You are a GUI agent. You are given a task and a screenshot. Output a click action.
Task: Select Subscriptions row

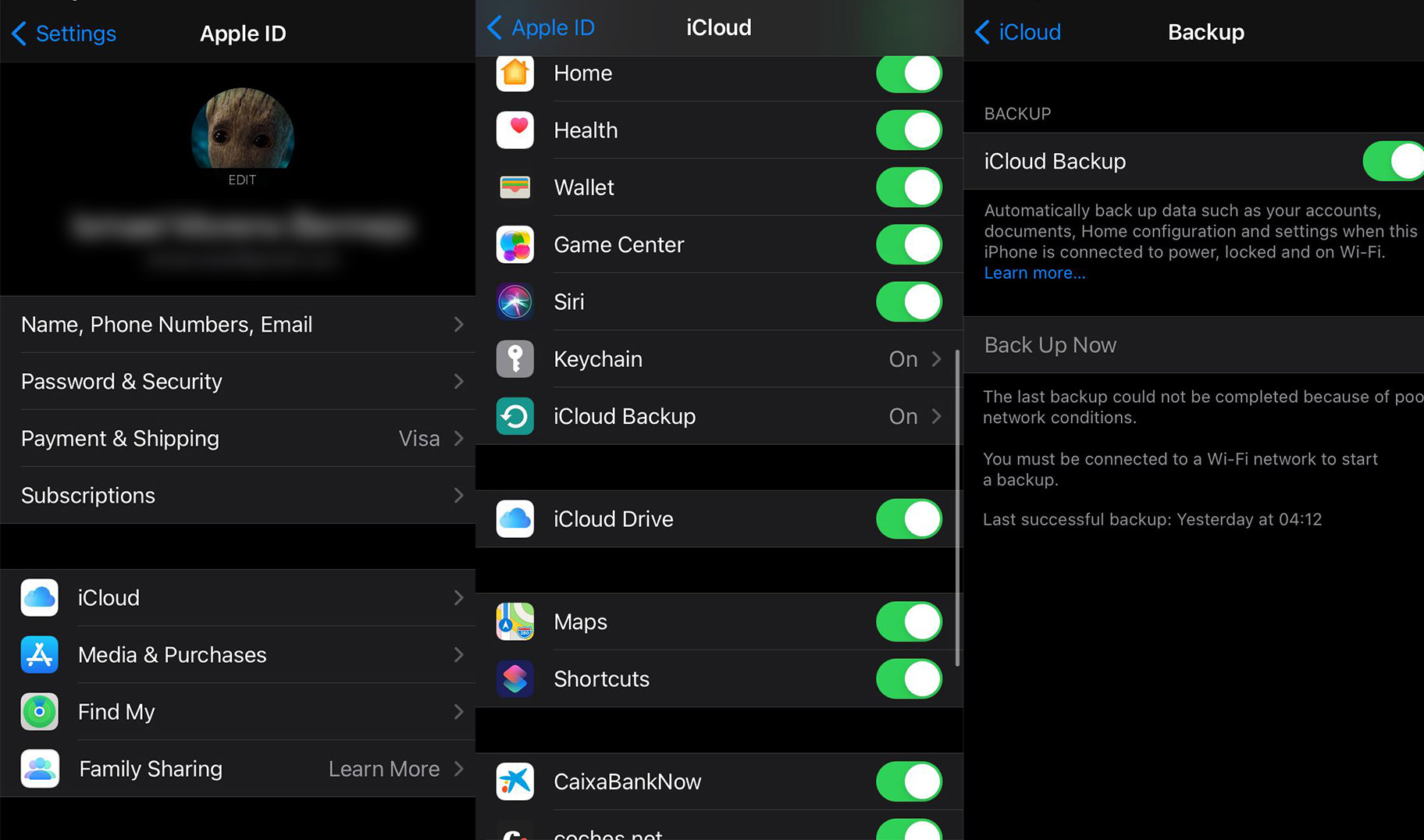coord(237,495)
